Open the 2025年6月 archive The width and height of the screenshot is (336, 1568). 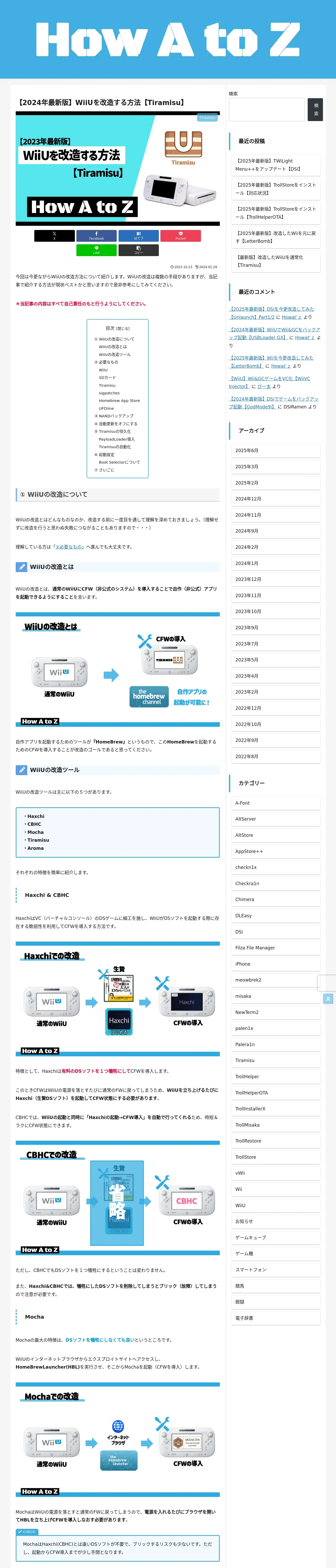[276, 451]
